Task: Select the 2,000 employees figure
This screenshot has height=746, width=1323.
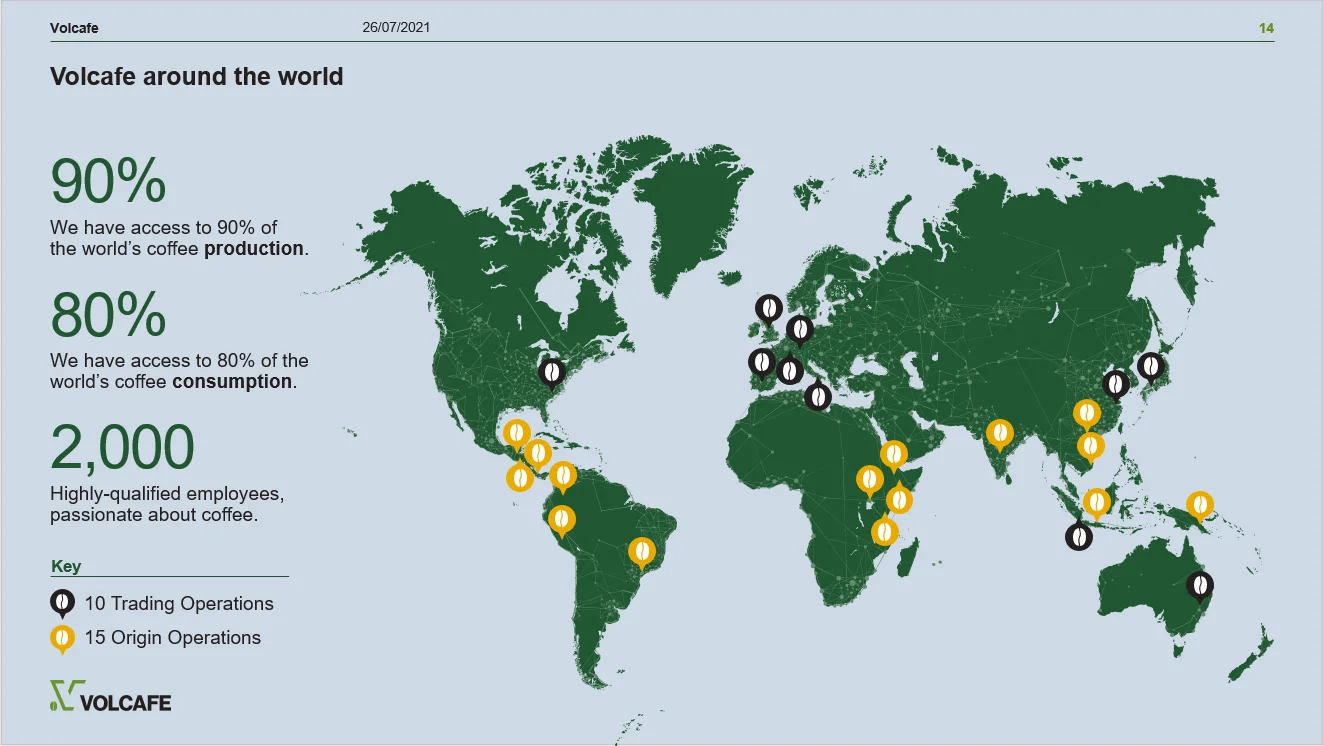Action: tap(122, 448)
